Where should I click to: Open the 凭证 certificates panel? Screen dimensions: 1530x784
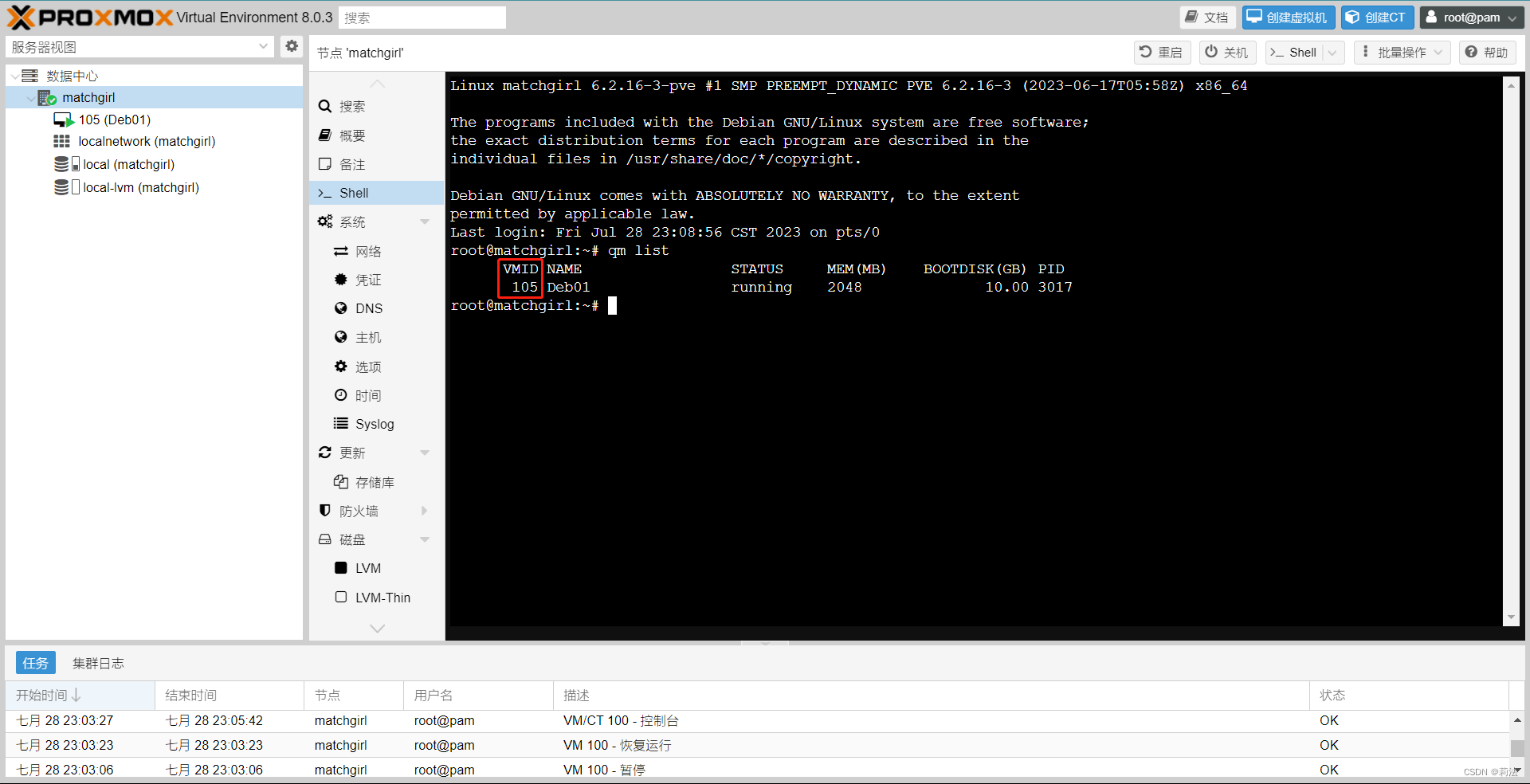point(367,279)
